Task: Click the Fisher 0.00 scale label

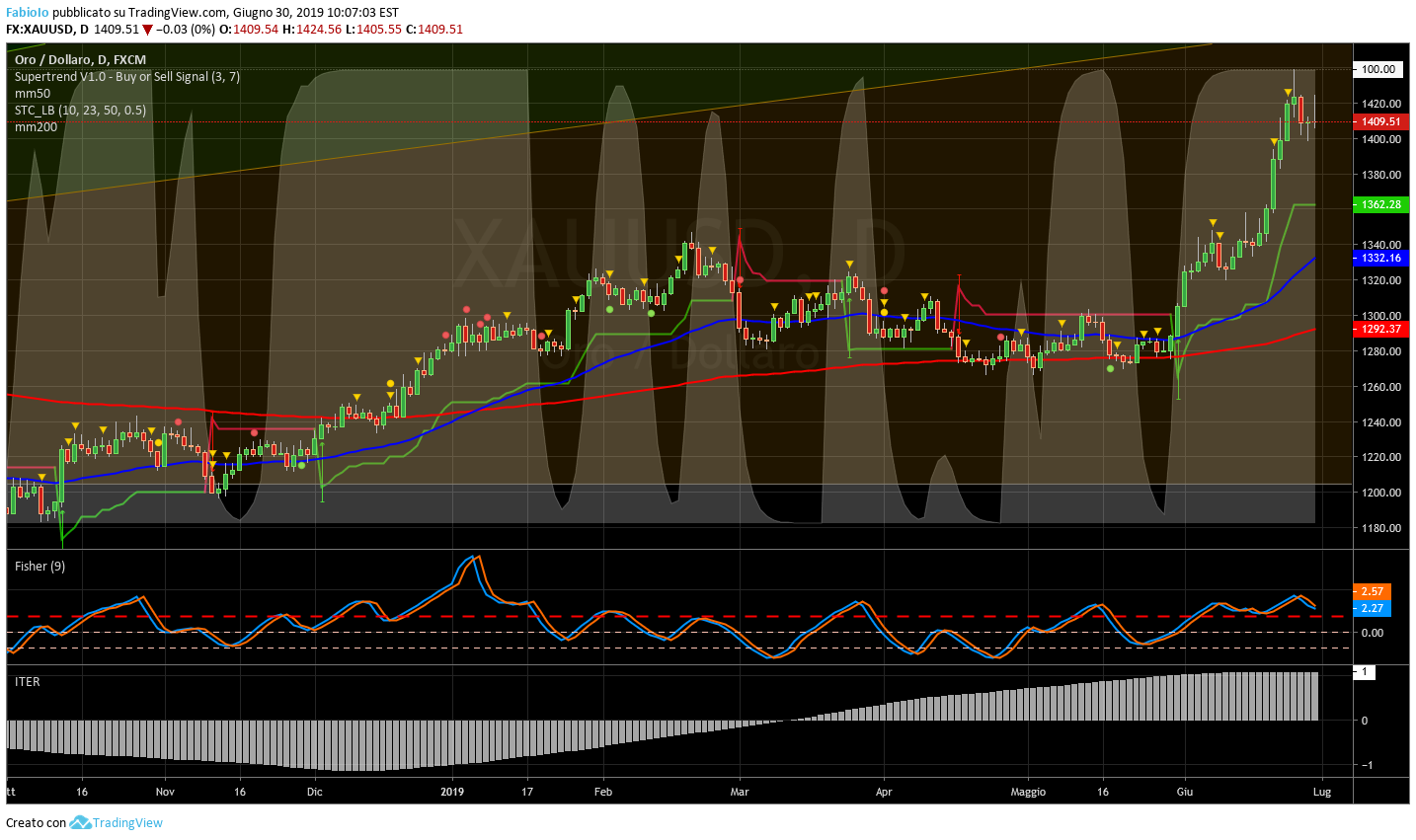Action: point(1372,633)
